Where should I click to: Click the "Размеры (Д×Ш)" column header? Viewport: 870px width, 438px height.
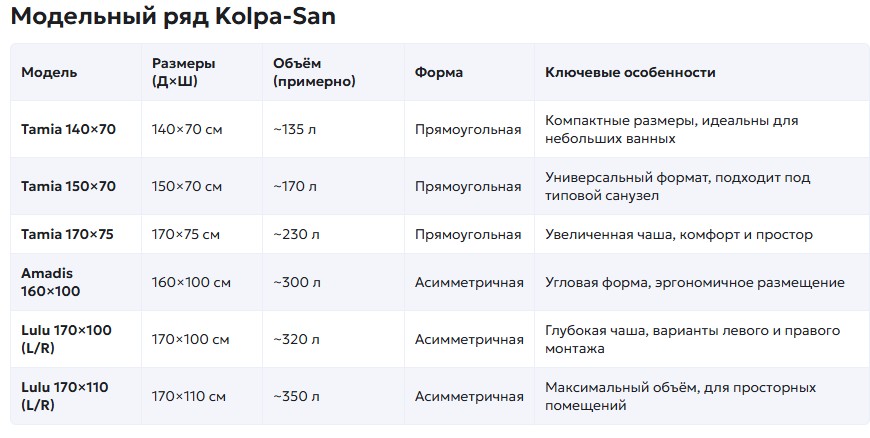(183, 72)
